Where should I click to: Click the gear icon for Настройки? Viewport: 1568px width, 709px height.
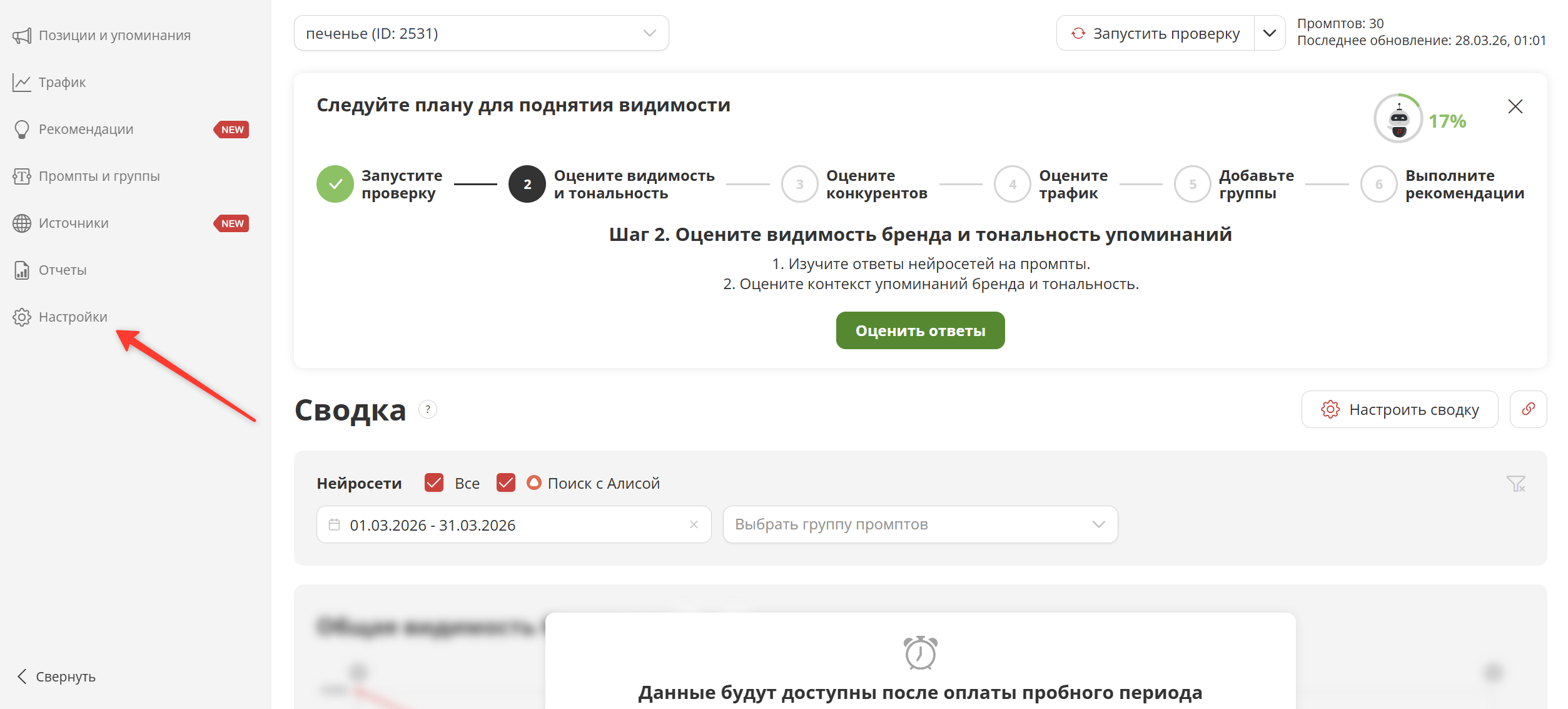22,317
